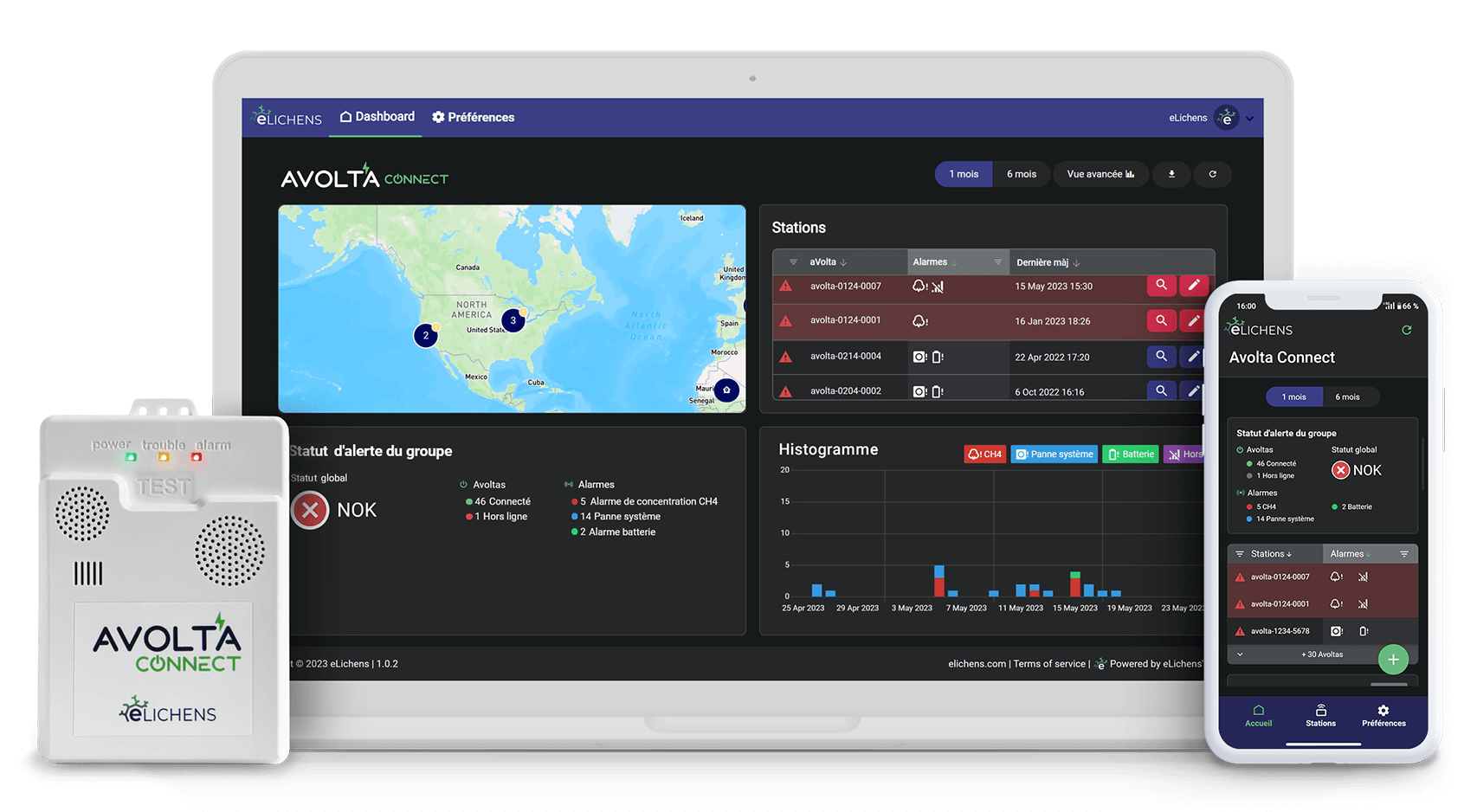Viewport: 1464px width, 812px height.
Task: Select the 1 mois period on the phone
Action: [x=1294, y=397]
